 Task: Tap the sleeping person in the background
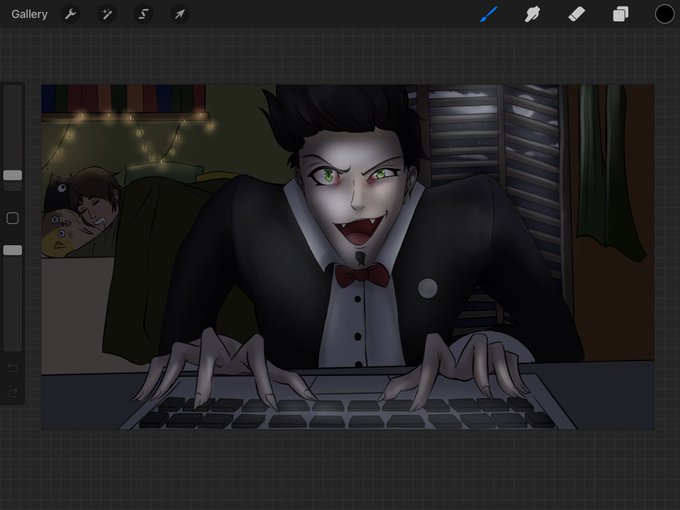[x=93, y=202]
